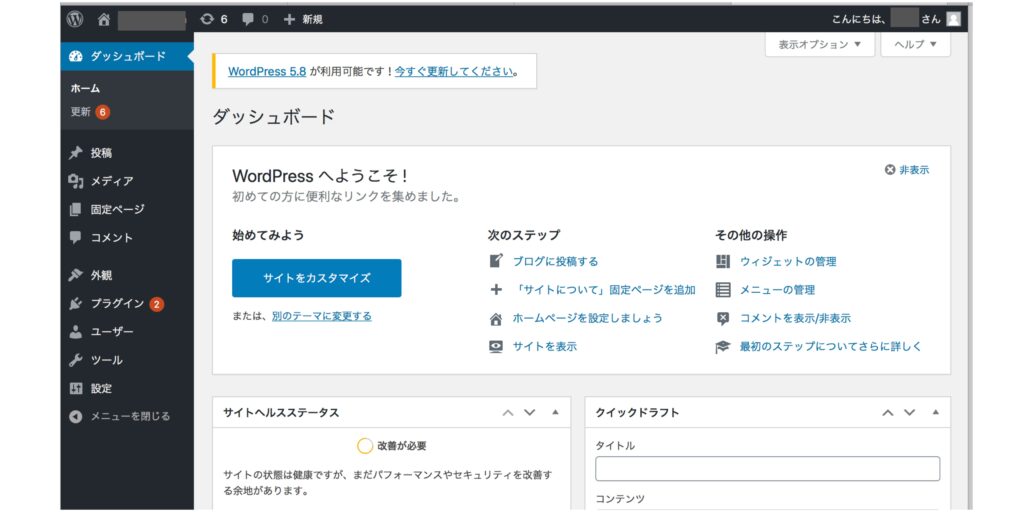Click the ダッシュボード gauge icon
The width and height of the screenshot is (1024, 512).
point(76,56)
